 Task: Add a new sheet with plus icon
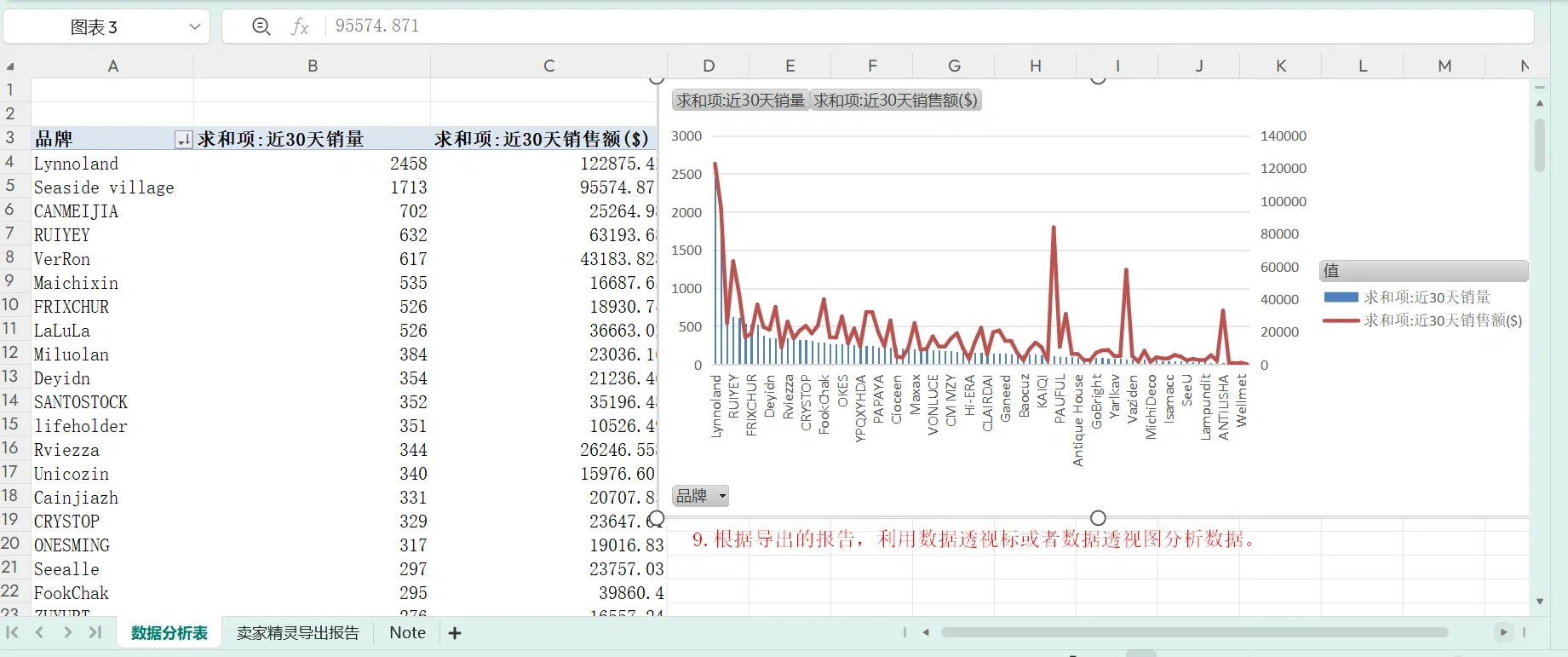pyautogui.click(x=455, y=633)
